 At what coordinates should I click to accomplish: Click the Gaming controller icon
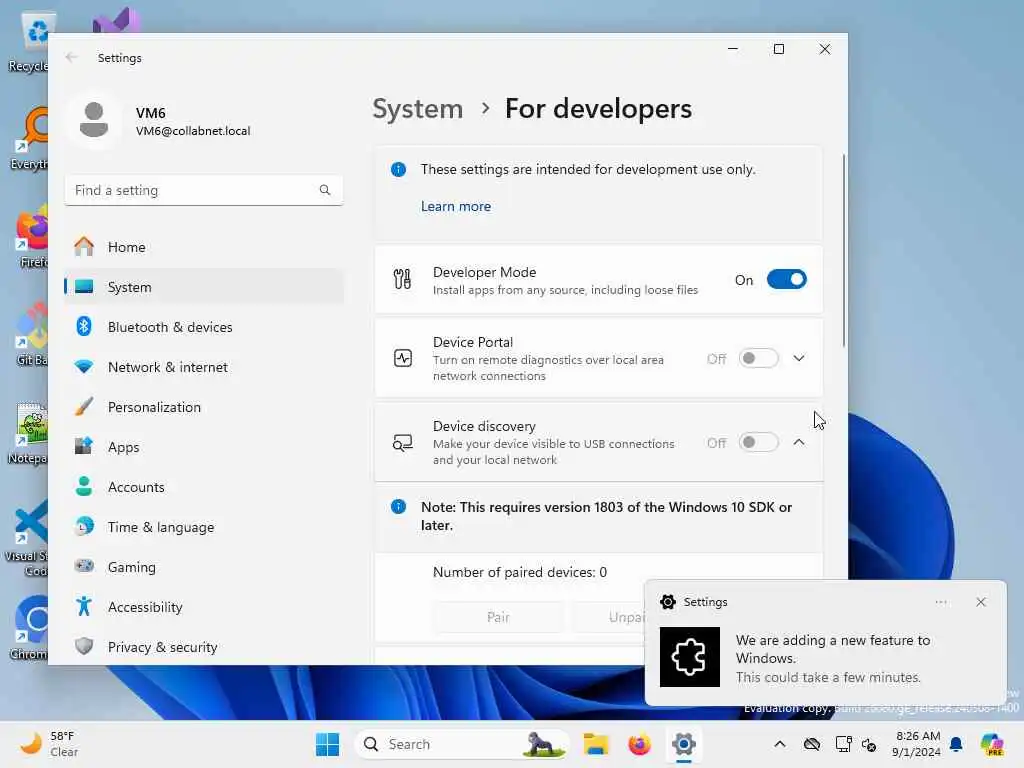(84, 566)
